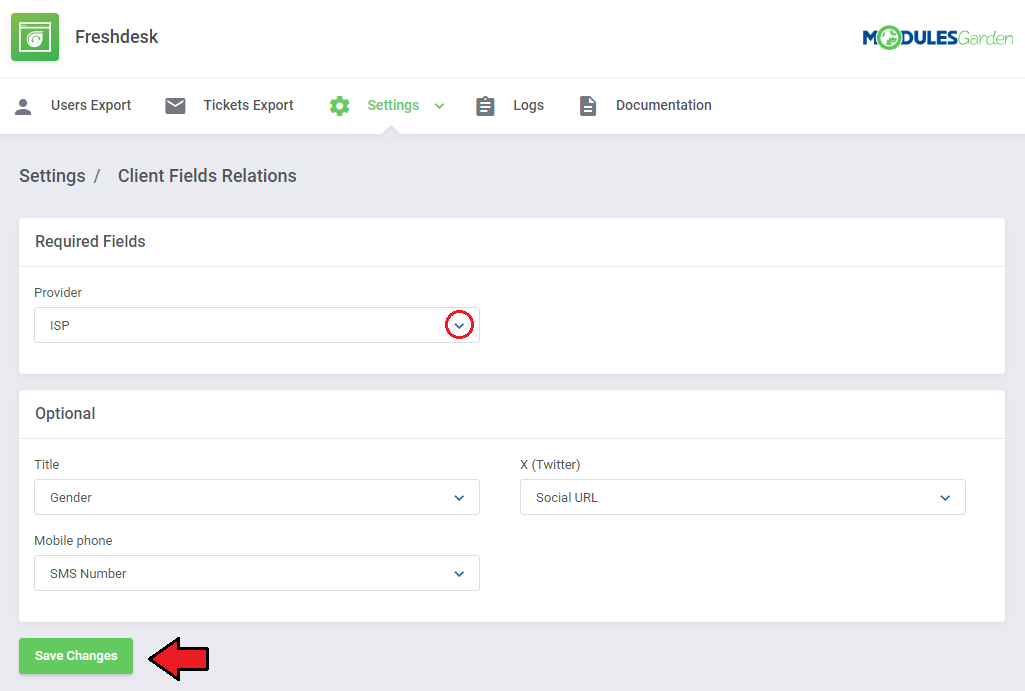Image resolution: width=1025 pixels, height=691 pixels.
Task: Open the Logs tab
Action: (528, 105)
